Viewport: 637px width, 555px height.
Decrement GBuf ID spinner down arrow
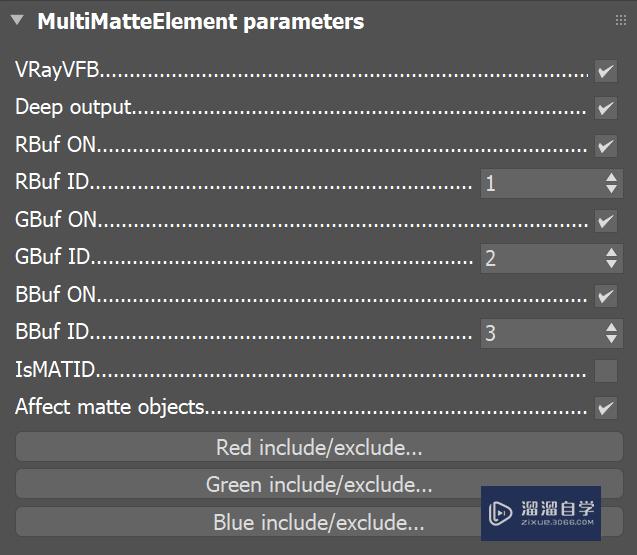click(612, 264)
